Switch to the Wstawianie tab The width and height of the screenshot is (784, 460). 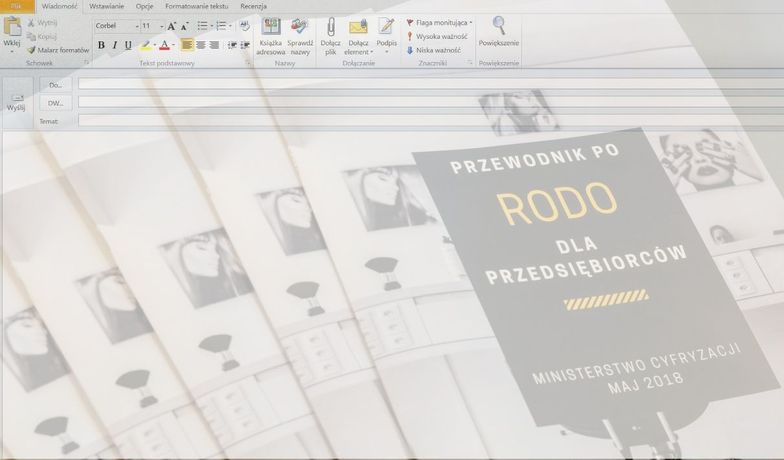click(106, 6)
